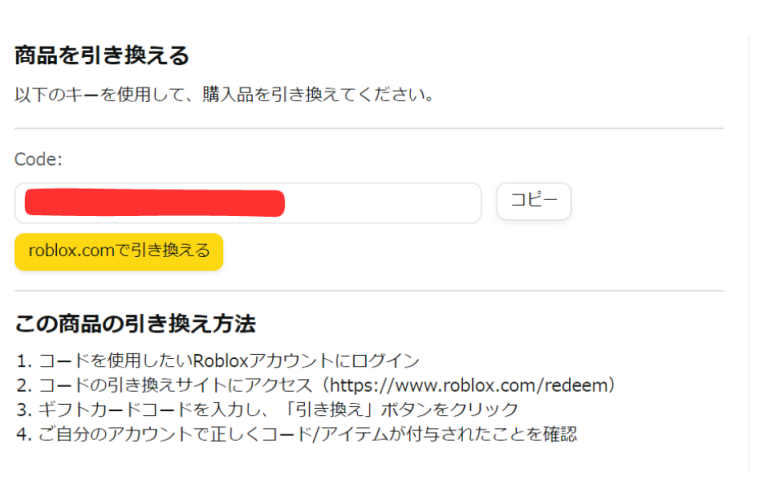Click the divider below the yellow button
The height and width of the screenshot is (489, 768).
click(368, 291)
